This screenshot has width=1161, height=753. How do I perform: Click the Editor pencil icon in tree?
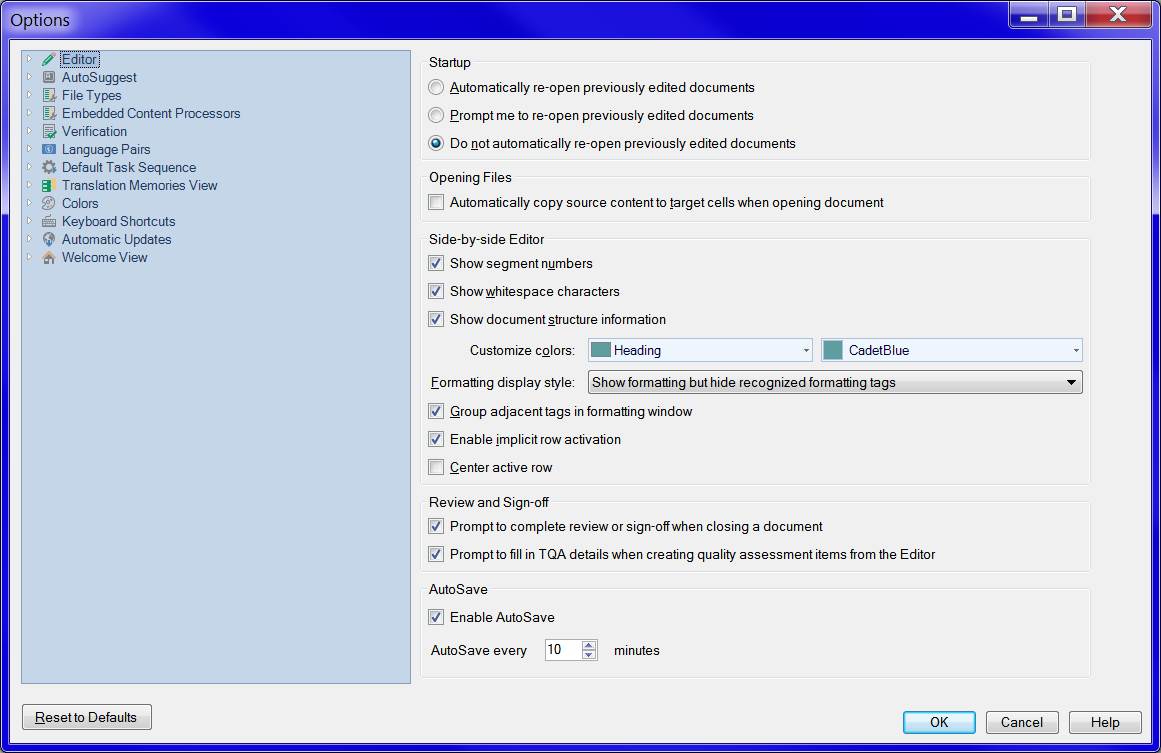(49, 59)
